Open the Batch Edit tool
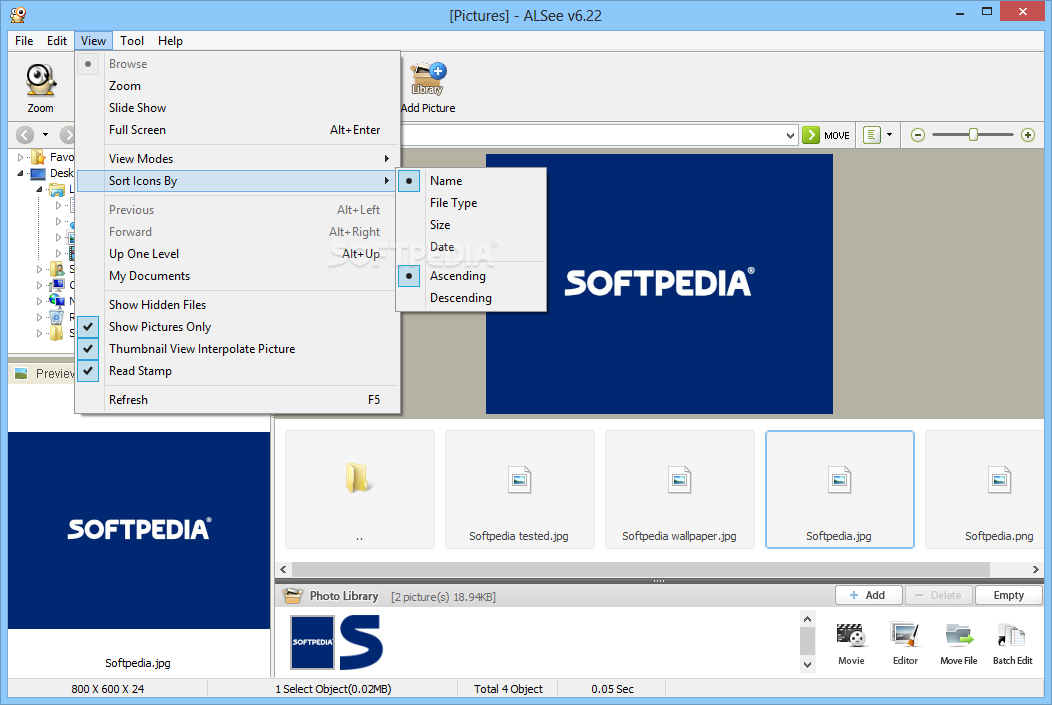Screen dimensions: 1052x705 pyautogui.click(x=1012, y=644)
